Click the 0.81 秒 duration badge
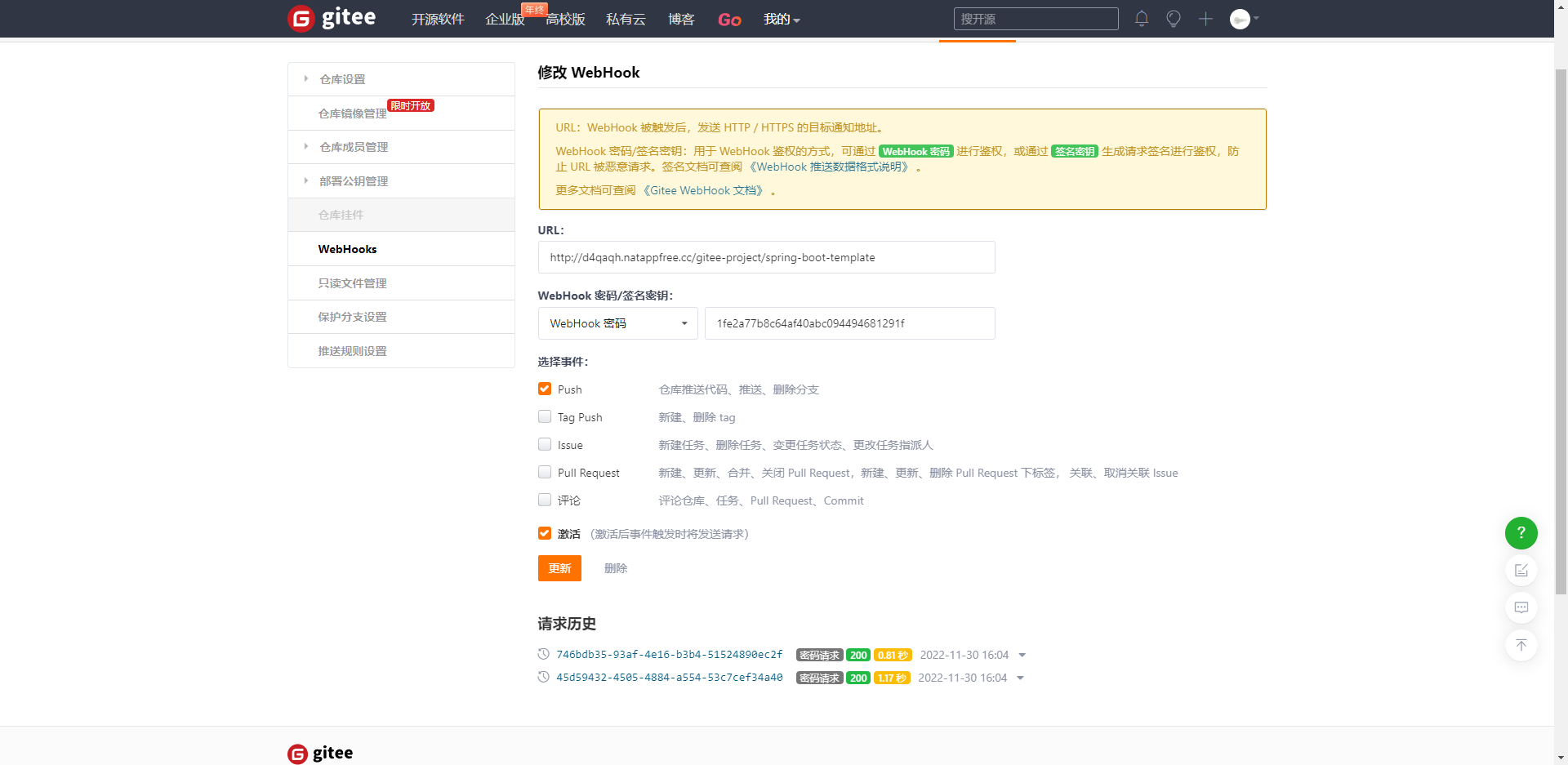Viewport: 1568px width, 765px height. 893,655
